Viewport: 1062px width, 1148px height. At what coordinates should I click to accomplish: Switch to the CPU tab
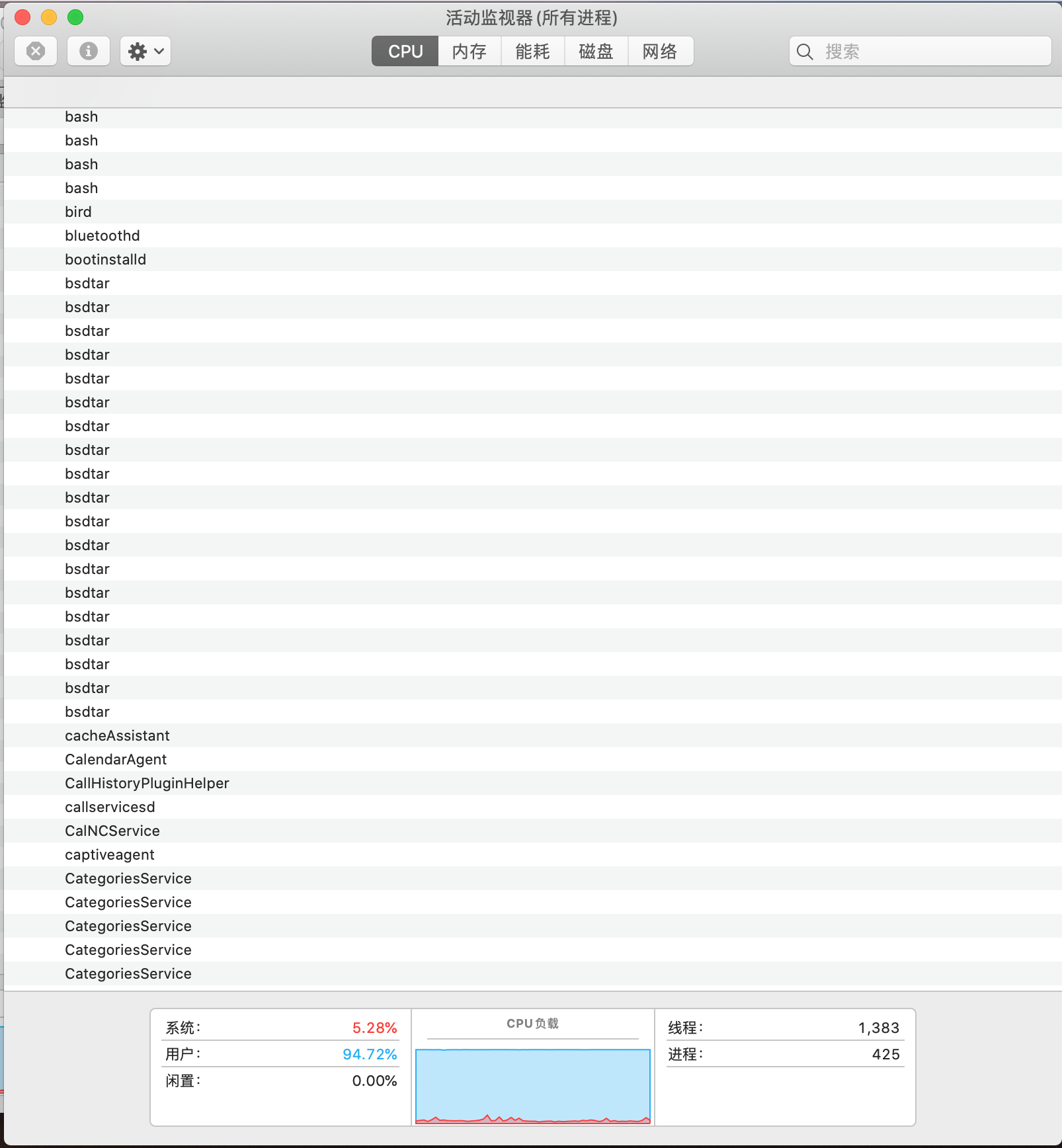point(405,51)
